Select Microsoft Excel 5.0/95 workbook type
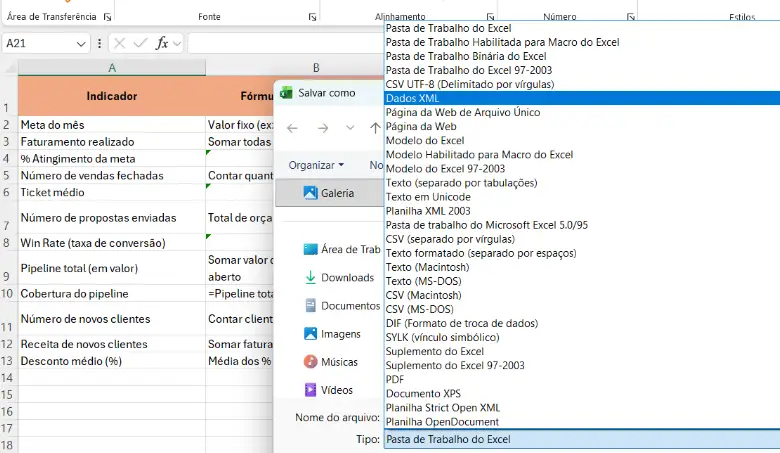The image size is (780, 453). point(583,225)
